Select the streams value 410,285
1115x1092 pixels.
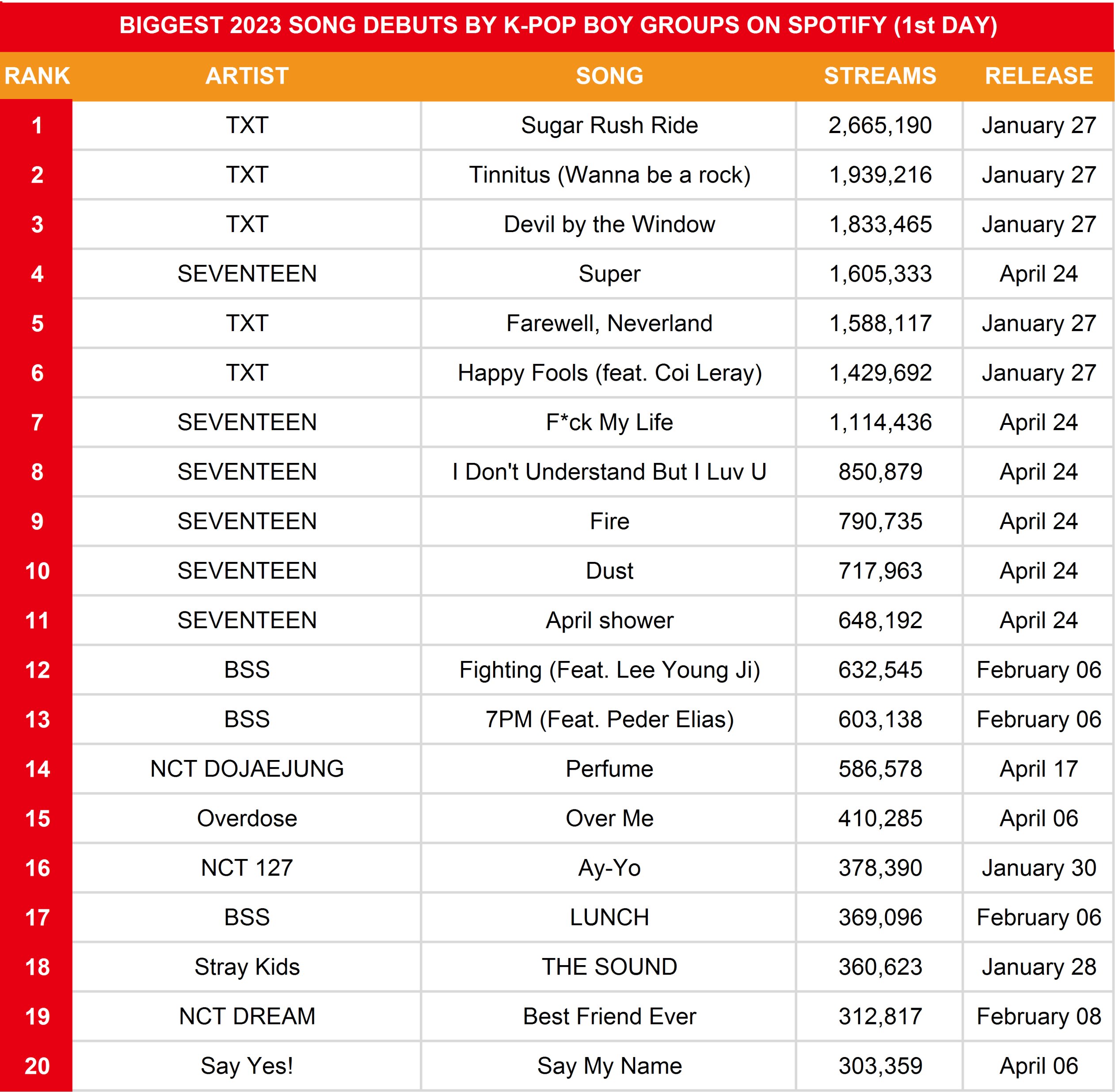880,818
